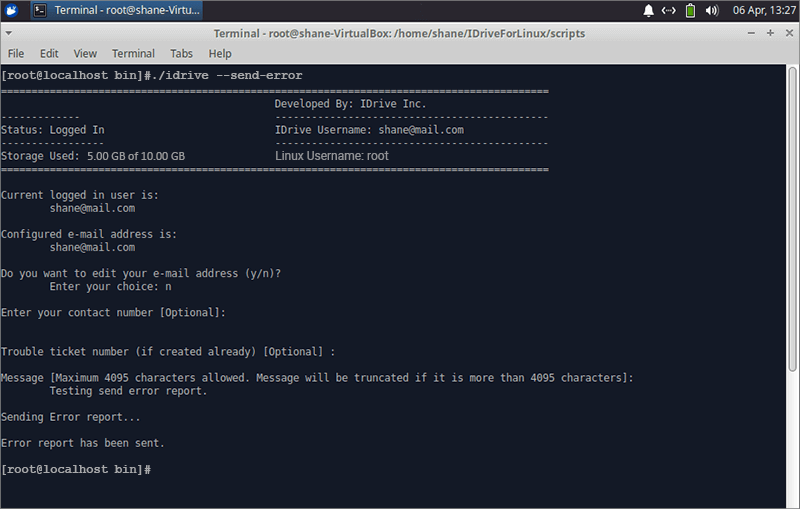Open the Terminal menu

[x=133, y=54]
